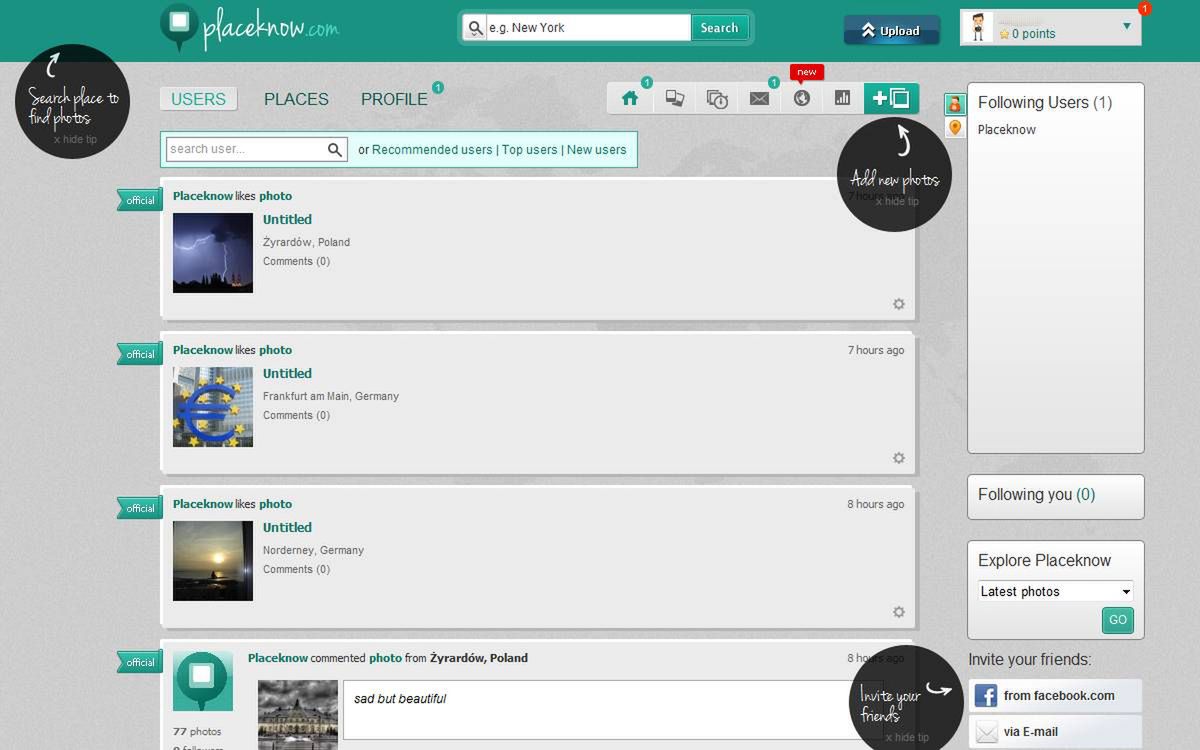Screen dimensions: 1200x750
Task: Open Untitled title of Żyrardów photo
Action: pyautogui.click(x=287, y=220)
